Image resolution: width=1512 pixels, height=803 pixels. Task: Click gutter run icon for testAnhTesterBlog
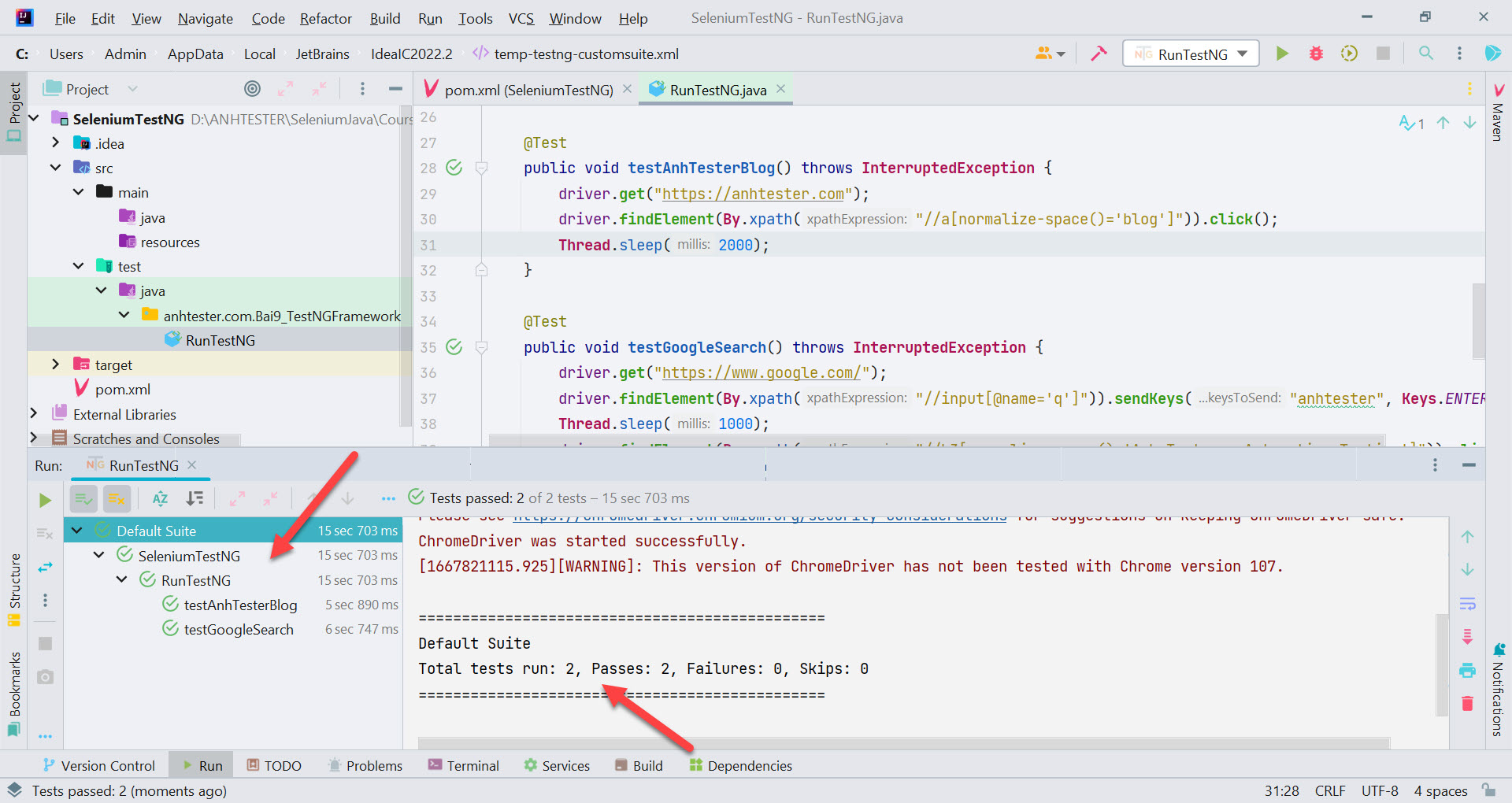tap(454, 167)
